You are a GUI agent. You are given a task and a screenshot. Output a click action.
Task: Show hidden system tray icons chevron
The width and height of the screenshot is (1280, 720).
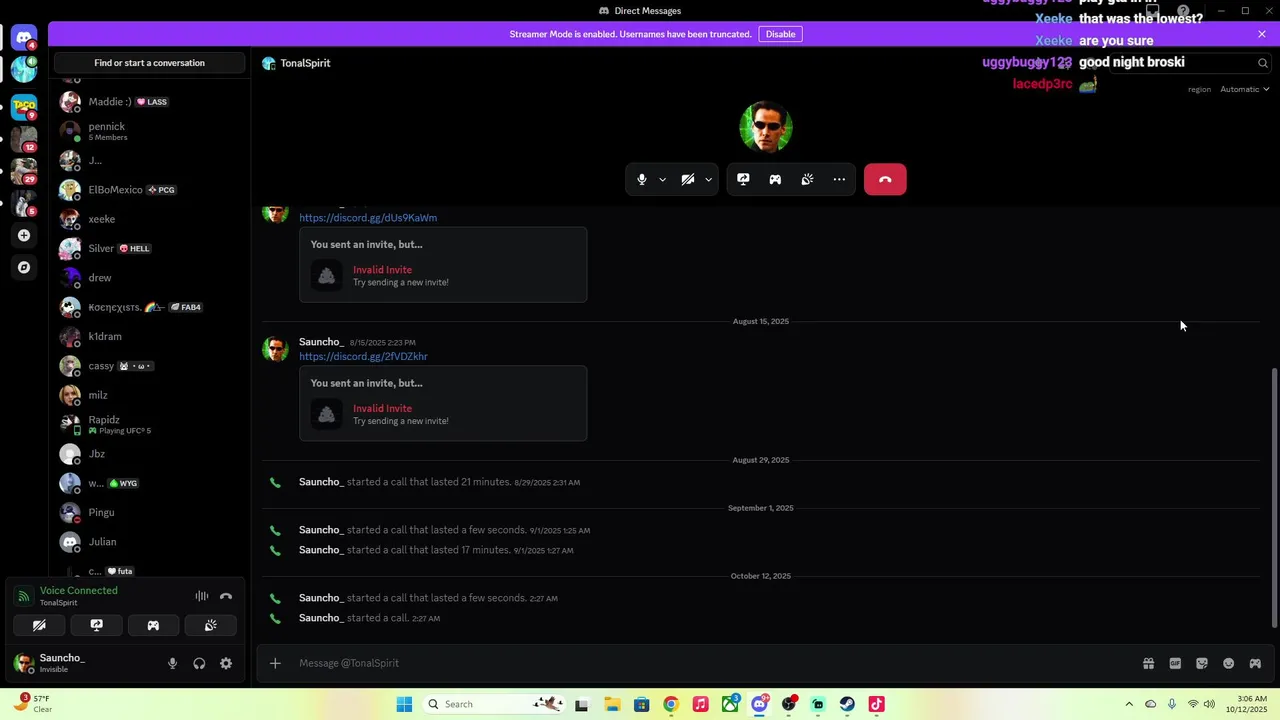point(1129,704)
